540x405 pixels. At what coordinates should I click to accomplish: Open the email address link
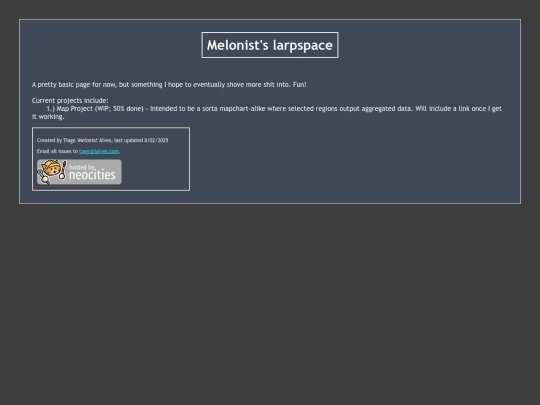point(99,151)
